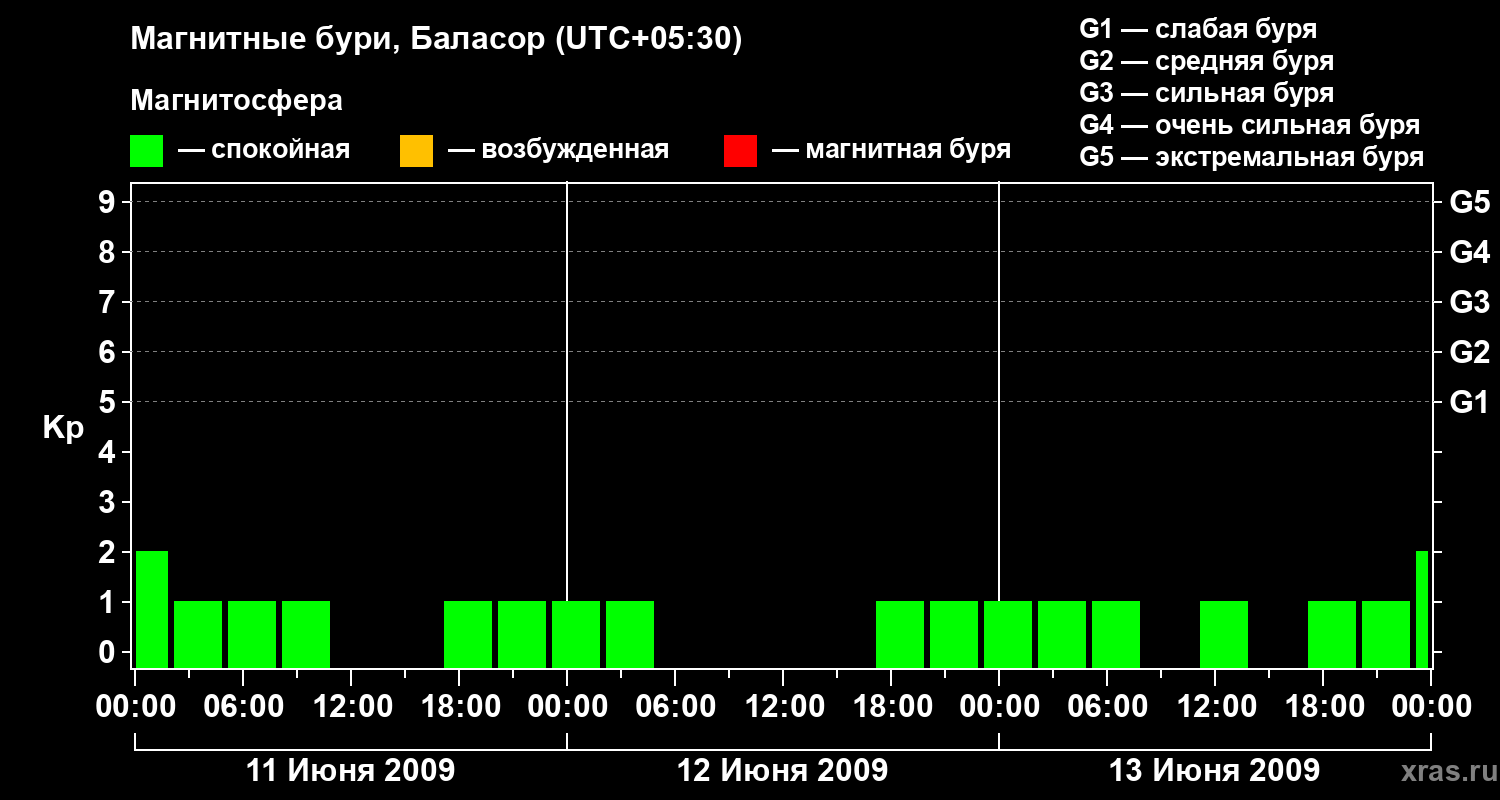Select the first Kp 2 bar on 11 June
The width and height of the screenshot is (1500, 800).
[152, 609]
